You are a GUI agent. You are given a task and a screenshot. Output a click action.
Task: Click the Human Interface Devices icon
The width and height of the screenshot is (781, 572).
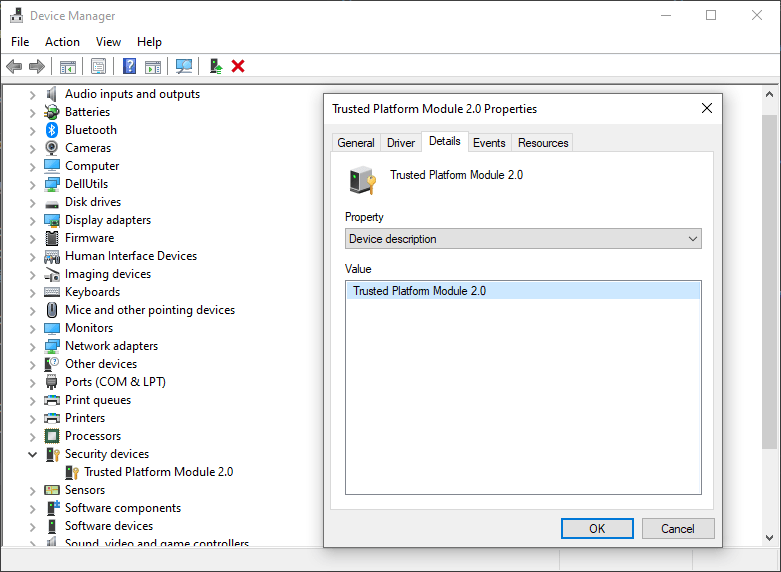click(x=52, y=257)
